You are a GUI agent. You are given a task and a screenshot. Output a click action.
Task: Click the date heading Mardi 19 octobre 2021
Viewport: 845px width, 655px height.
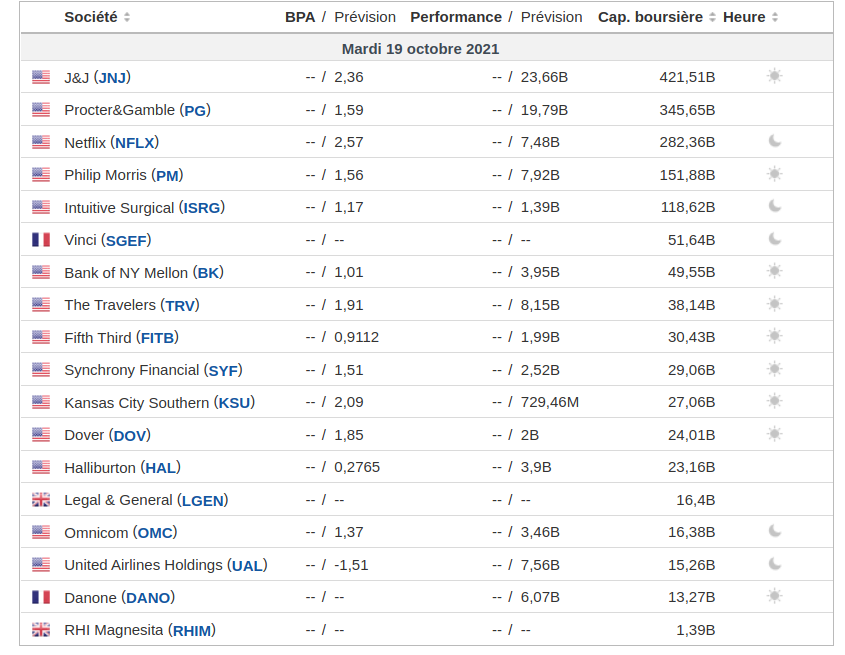tap(420, 49)
